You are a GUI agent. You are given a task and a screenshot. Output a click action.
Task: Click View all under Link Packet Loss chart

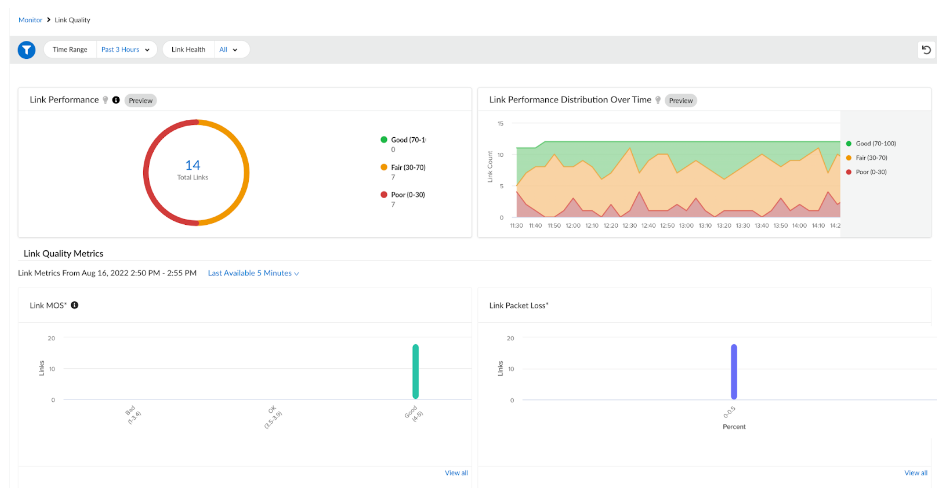pos(915,472)
